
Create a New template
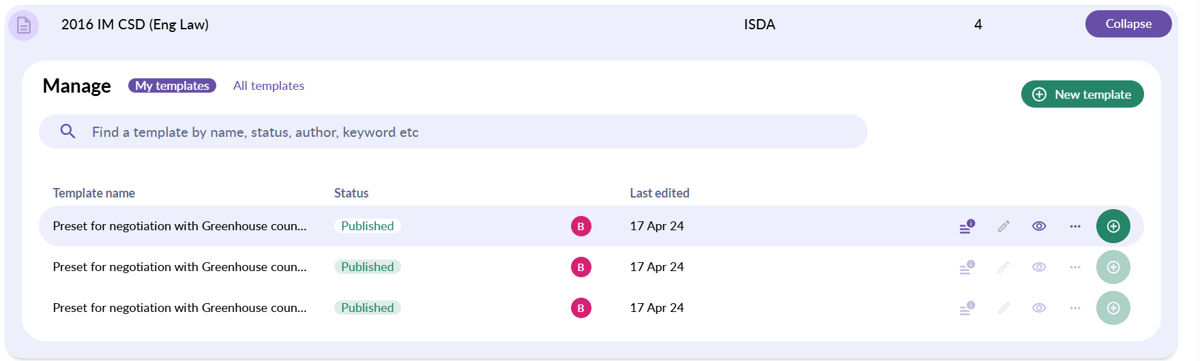(1082, 94)
